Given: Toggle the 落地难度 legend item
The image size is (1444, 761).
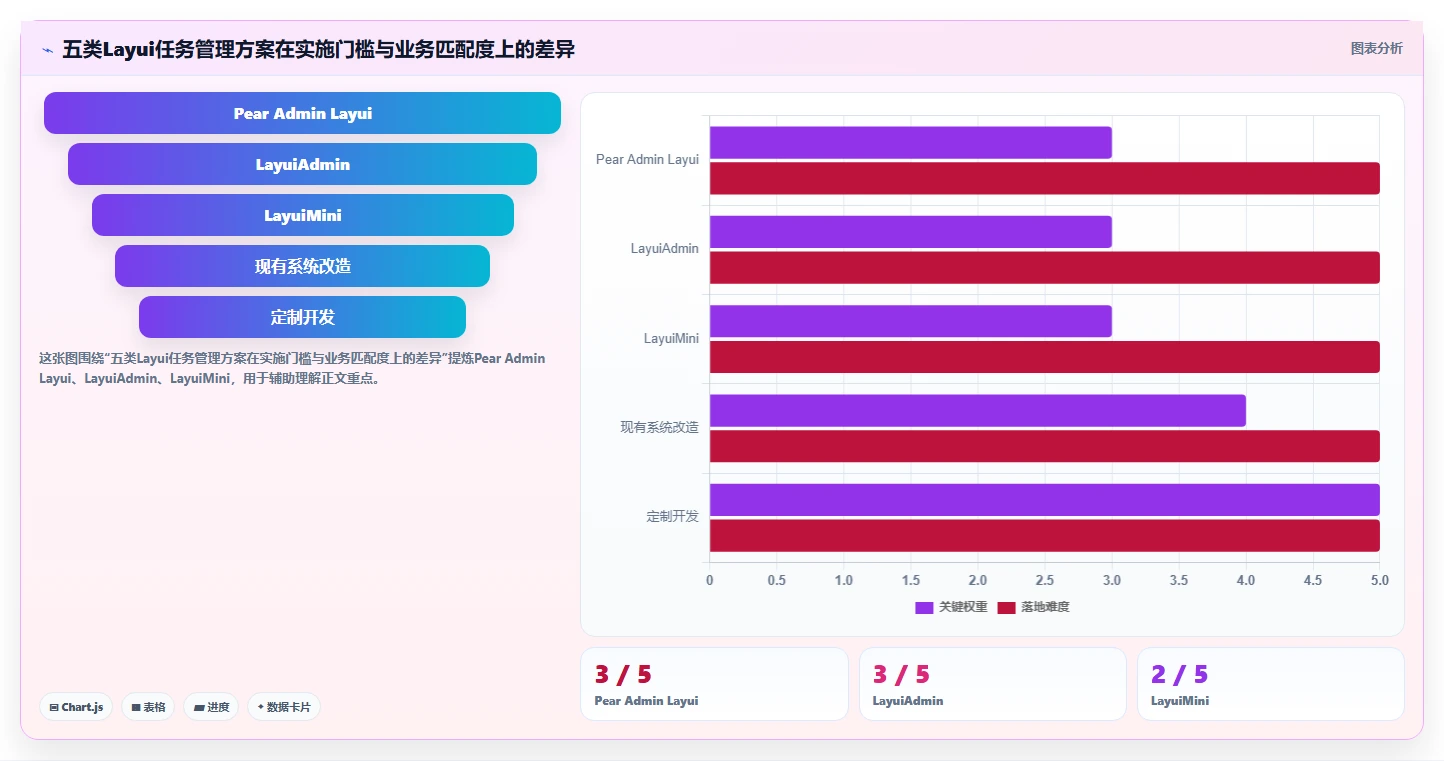Looking at the screenshot, I should pos(1033,607).
